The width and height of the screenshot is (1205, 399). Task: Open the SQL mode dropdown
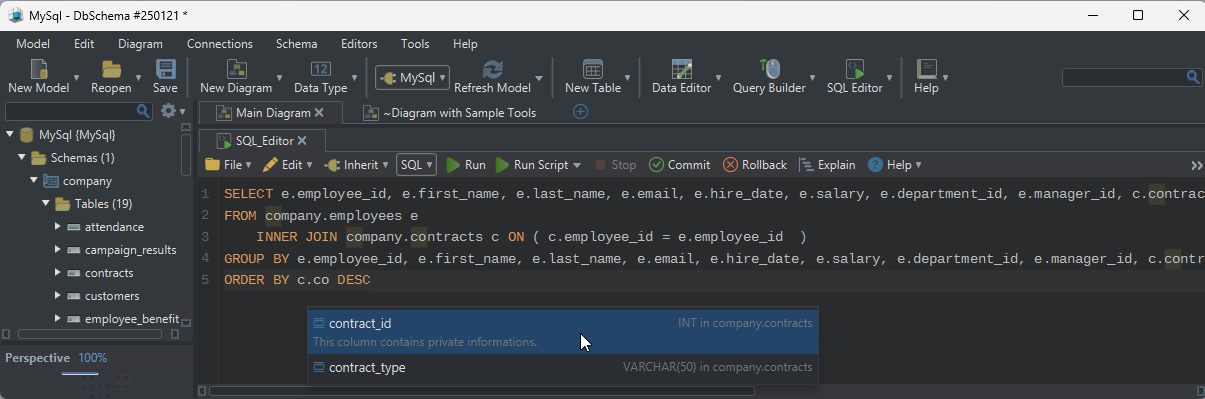[416, 165]
